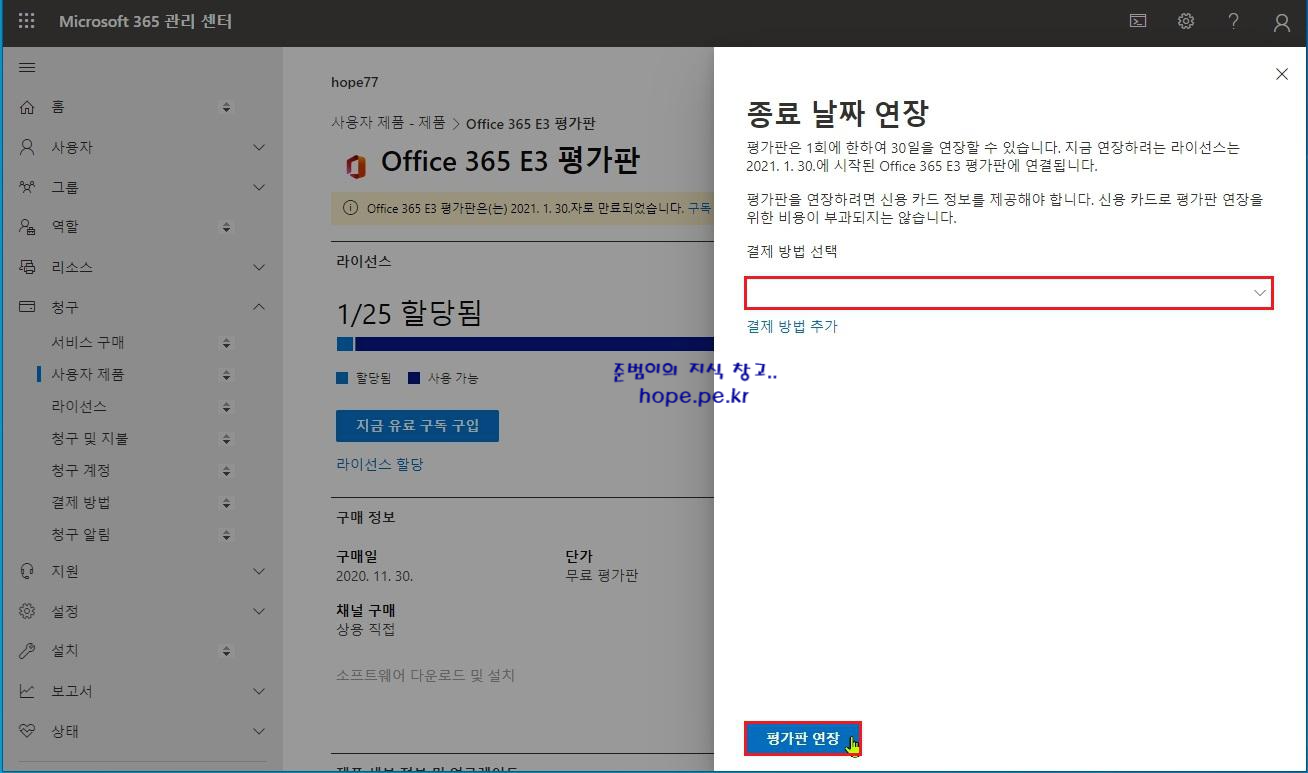Collapse the navigation hamburger menu
The image size is (1308, 773).
[x=27, y=67]
